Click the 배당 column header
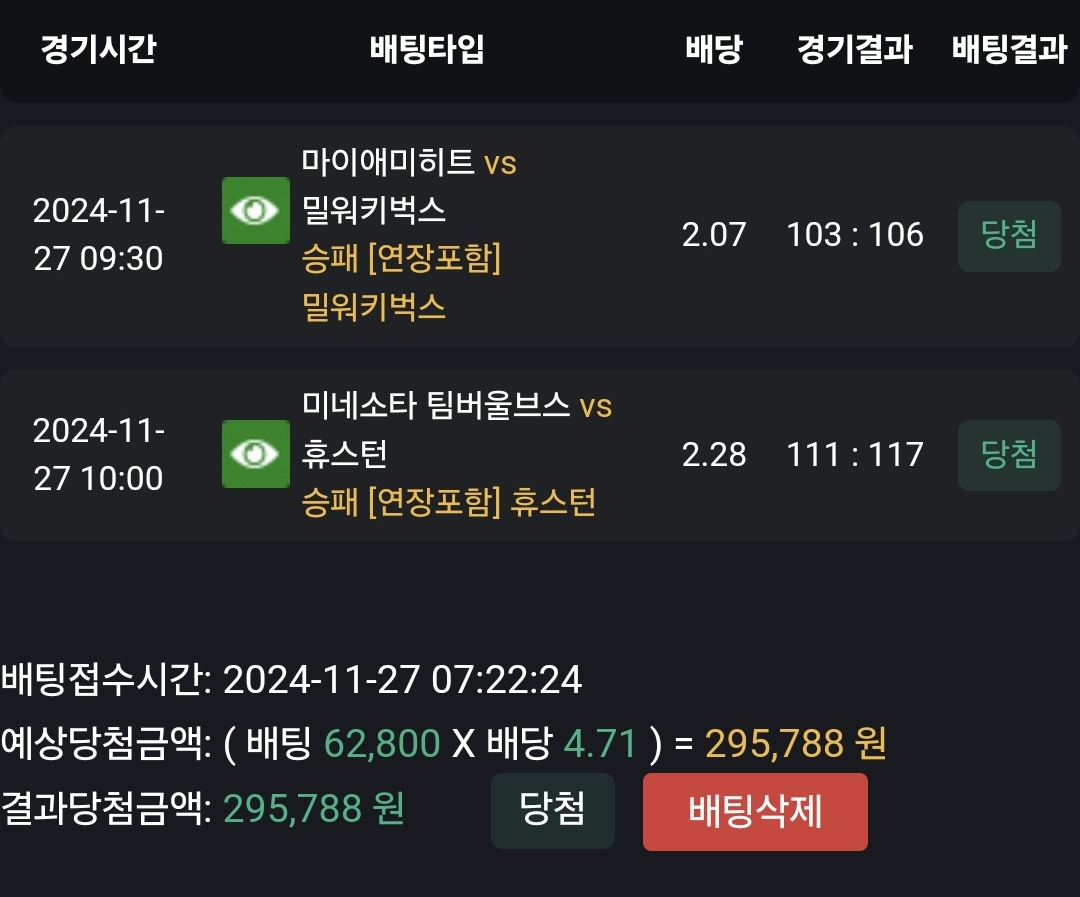Image resolution: width=1080 pixels, height=897 pixels. coord(714,49)
